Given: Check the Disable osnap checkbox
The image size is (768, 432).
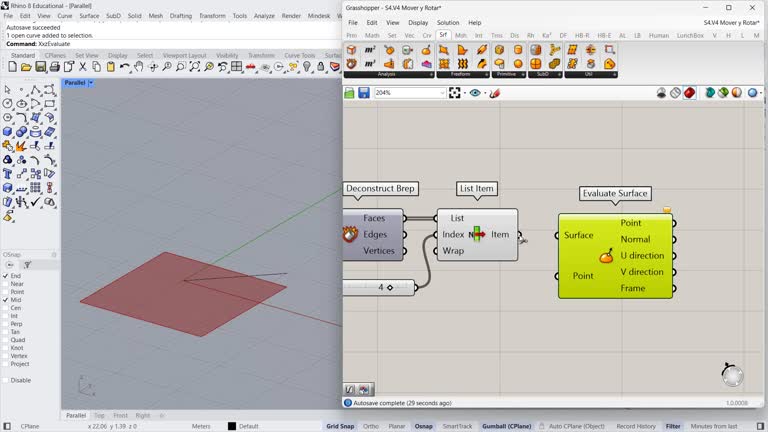Looking at the screenshot, I should click(x=6, y=380).
